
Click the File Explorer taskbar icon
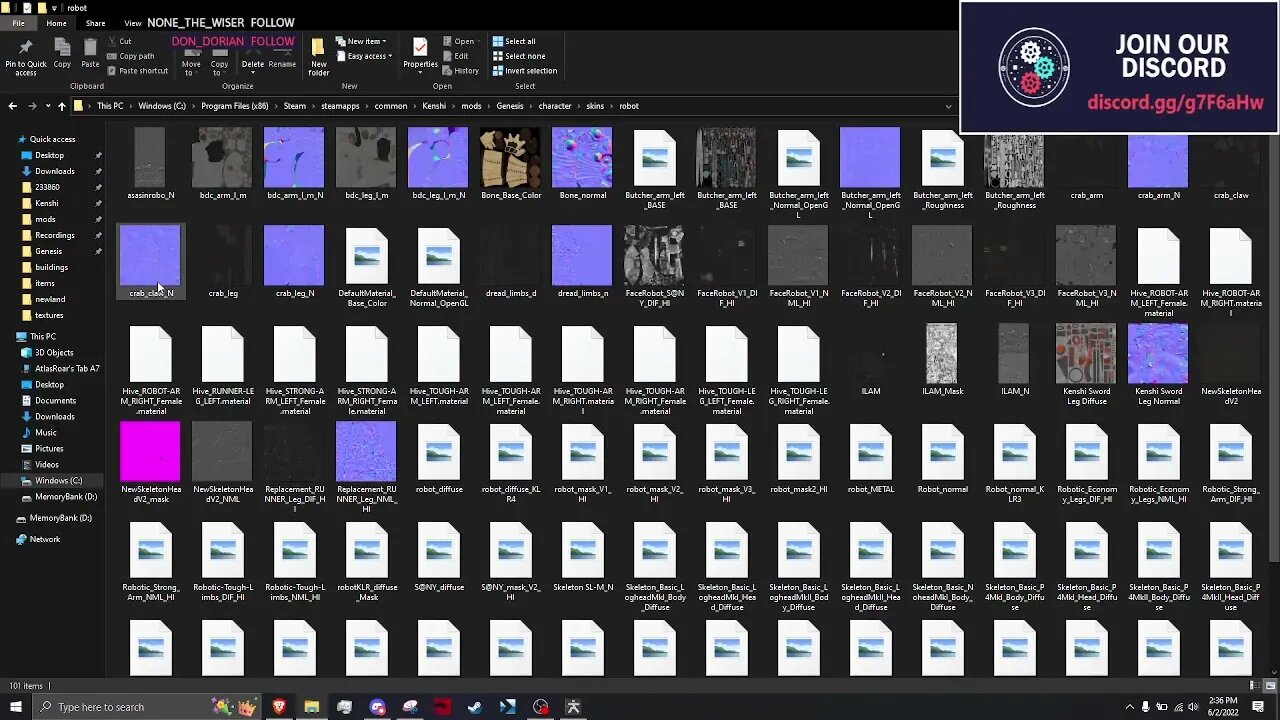[312, 707]
